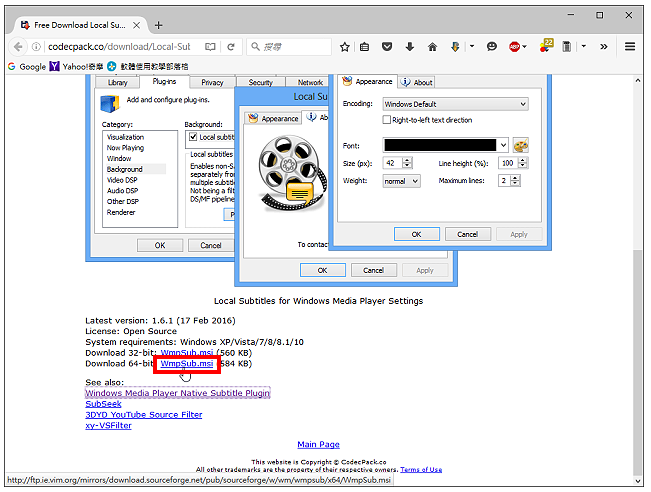Bookmark this page with the star icon

click(344, 47)
